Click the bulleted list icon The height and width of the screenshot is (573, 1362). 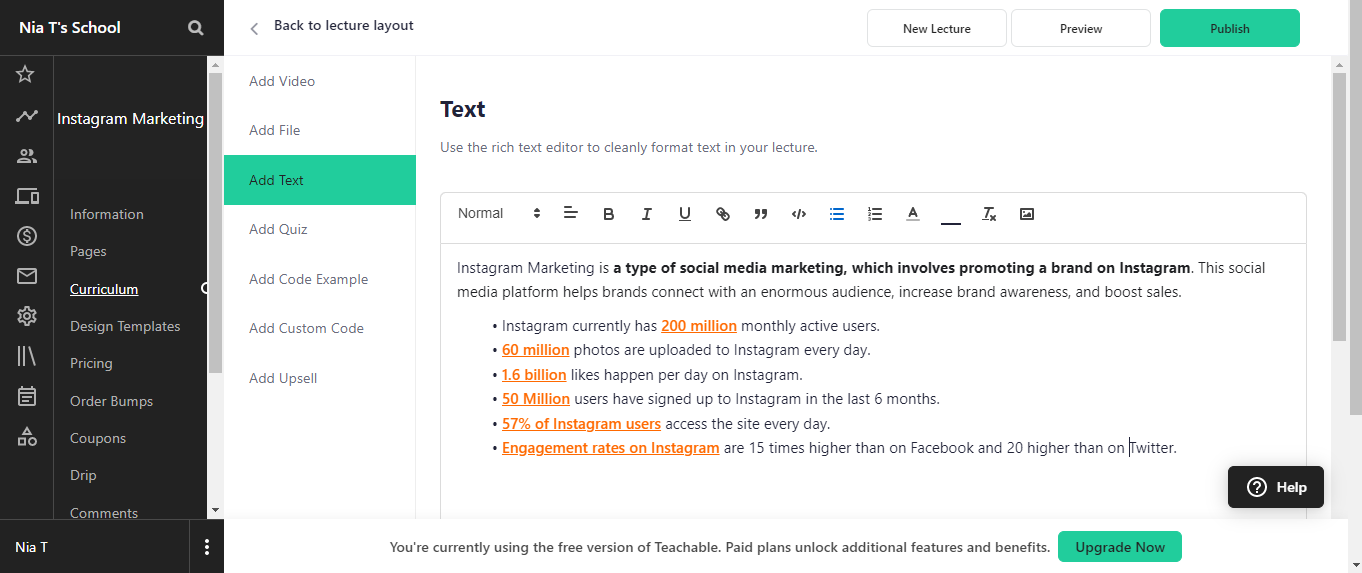837,214
